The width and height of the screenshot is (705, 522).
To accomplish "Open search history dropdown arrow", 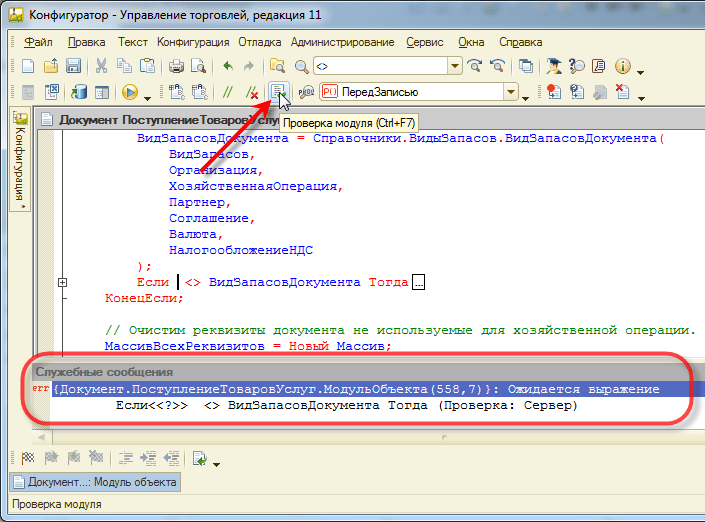I will [x=455, y=66].
